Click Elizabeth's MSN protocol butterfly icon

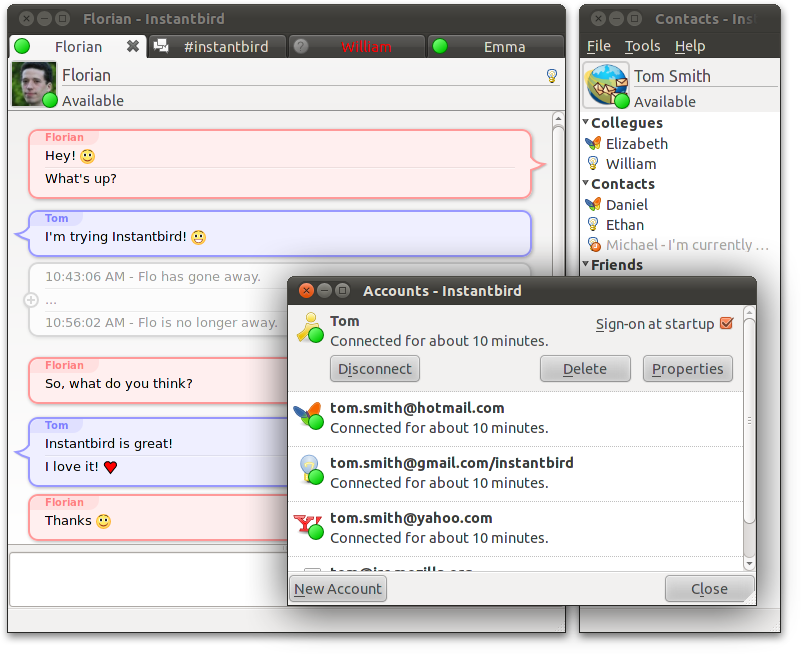[595, 143]
